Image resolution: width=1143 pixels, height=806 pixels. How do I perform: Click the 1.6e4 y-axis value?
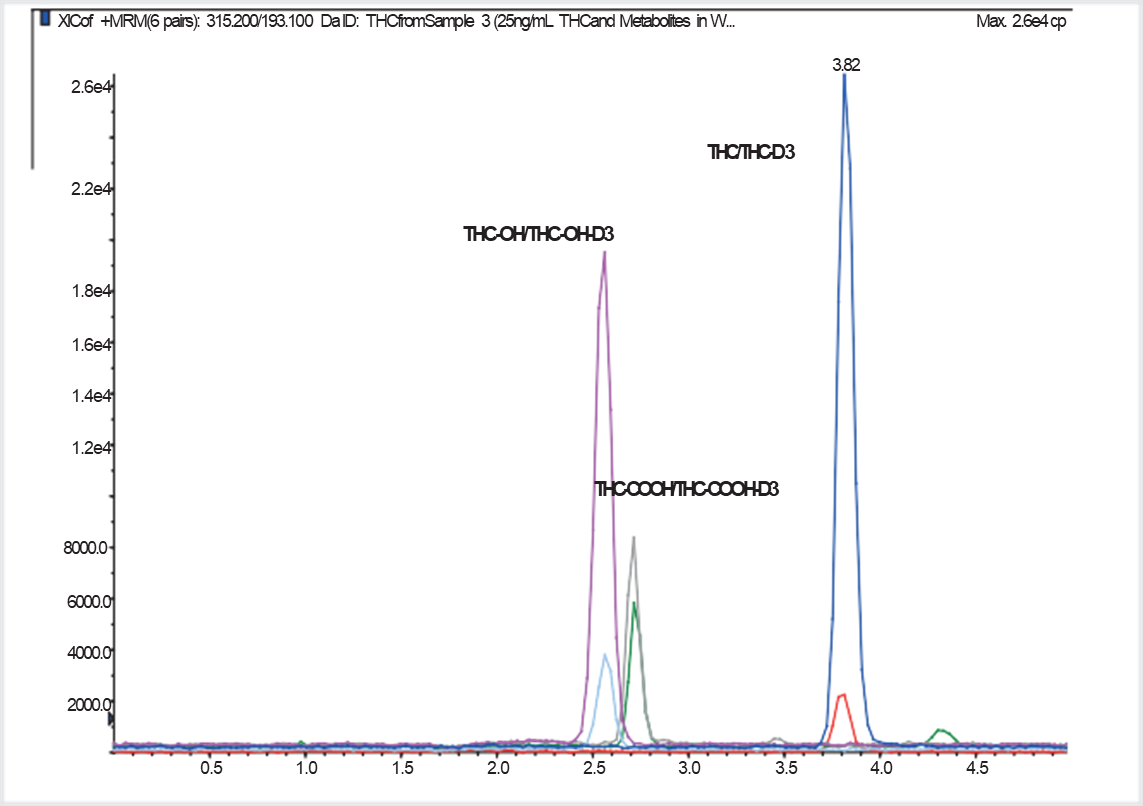click(x=91, y=344)
